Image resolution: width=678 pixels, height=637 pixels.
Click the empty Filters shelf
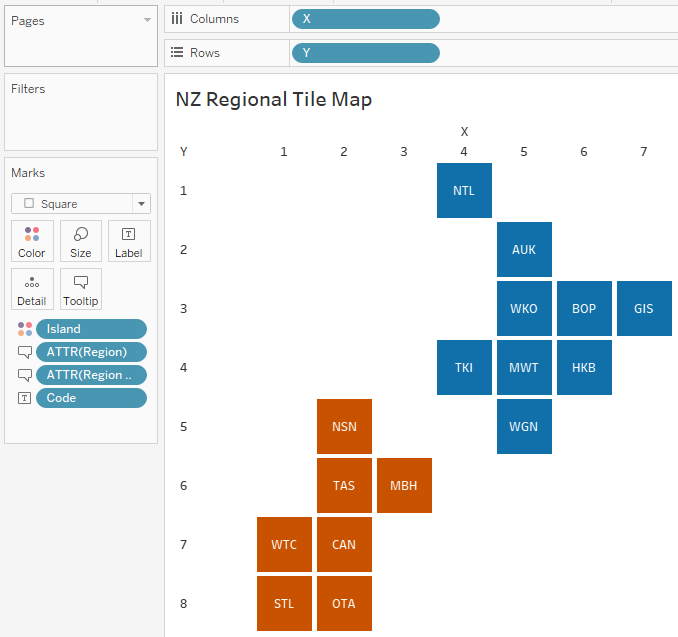[x=81, y=122]
